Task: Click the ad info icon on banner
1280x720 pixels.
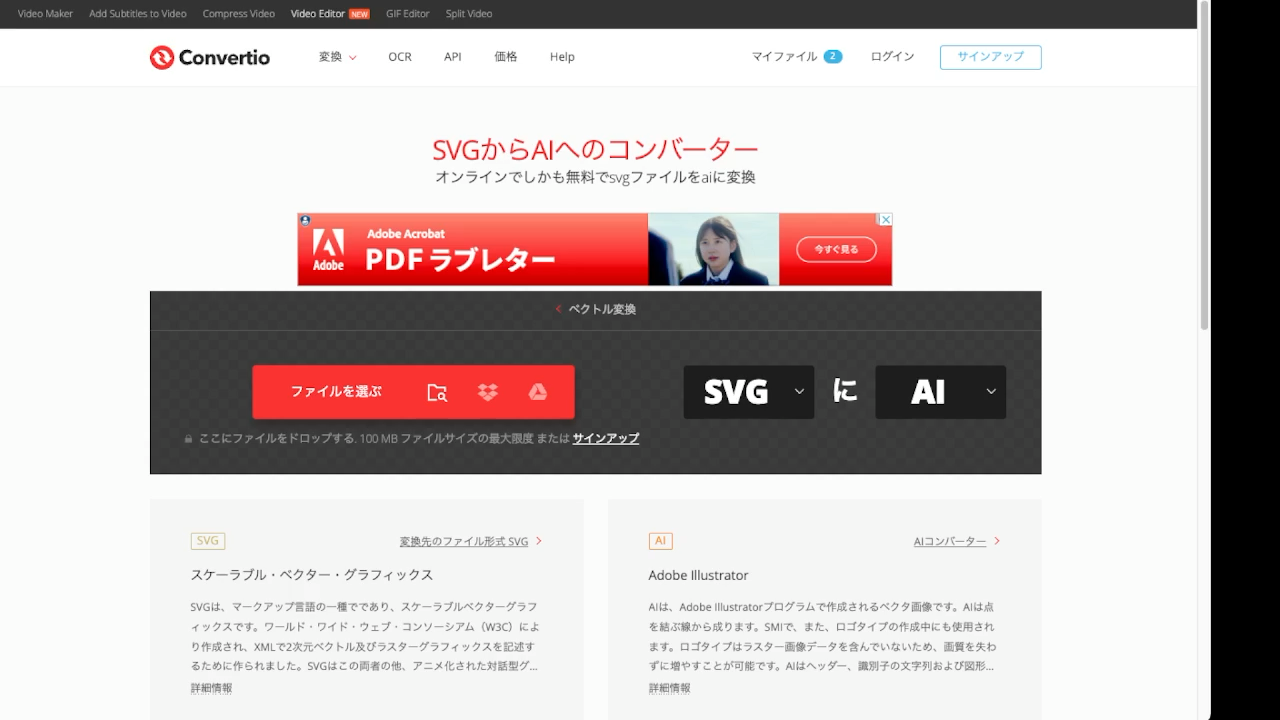Action: pos(305,220)
